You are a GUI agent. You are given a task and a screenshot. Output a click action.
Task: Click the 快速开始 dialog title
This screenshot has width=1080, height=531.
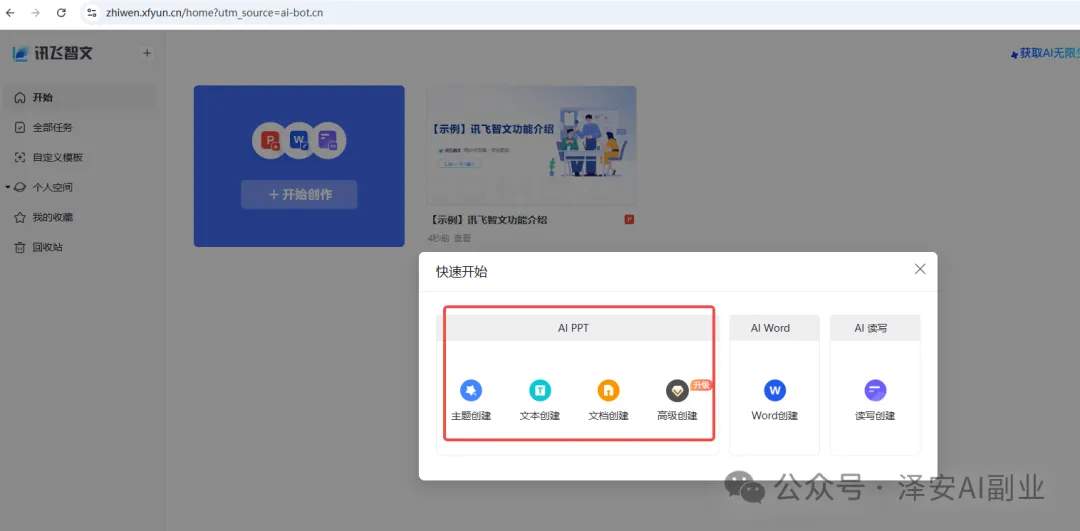[461, 272]
